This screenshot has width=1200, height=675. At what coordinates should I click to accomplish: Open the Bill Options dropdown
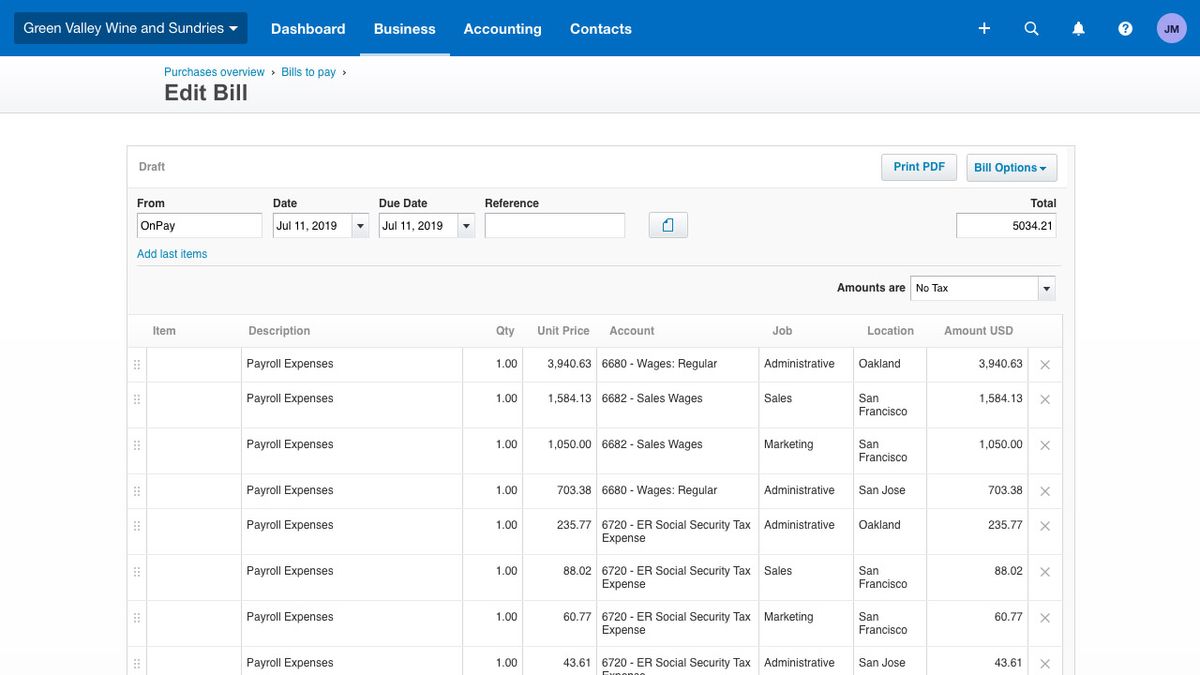click(1011, 168)
